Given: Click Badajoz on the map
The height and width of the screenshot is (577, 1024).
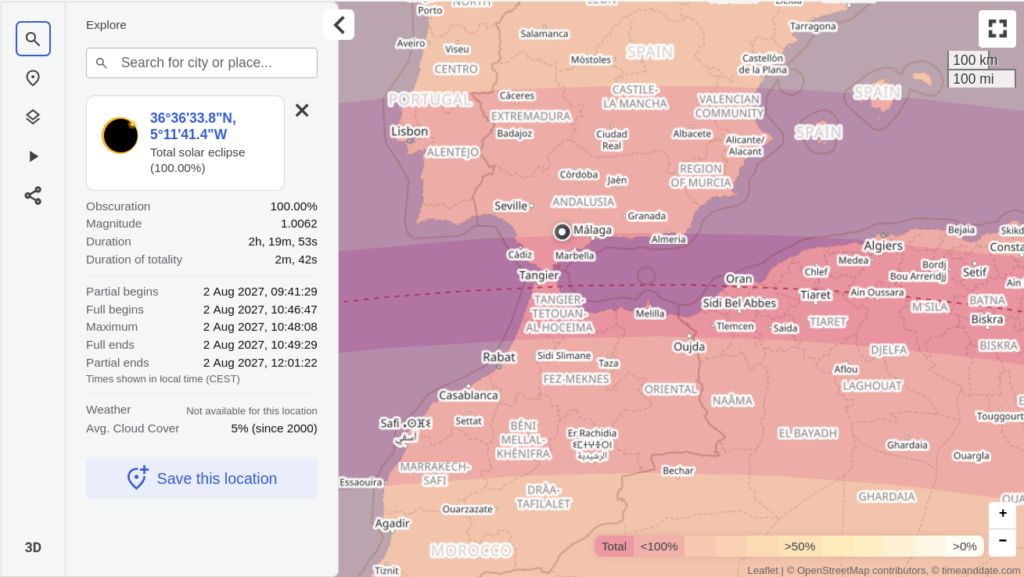Looking at the screenshot, I should [515, 133].
